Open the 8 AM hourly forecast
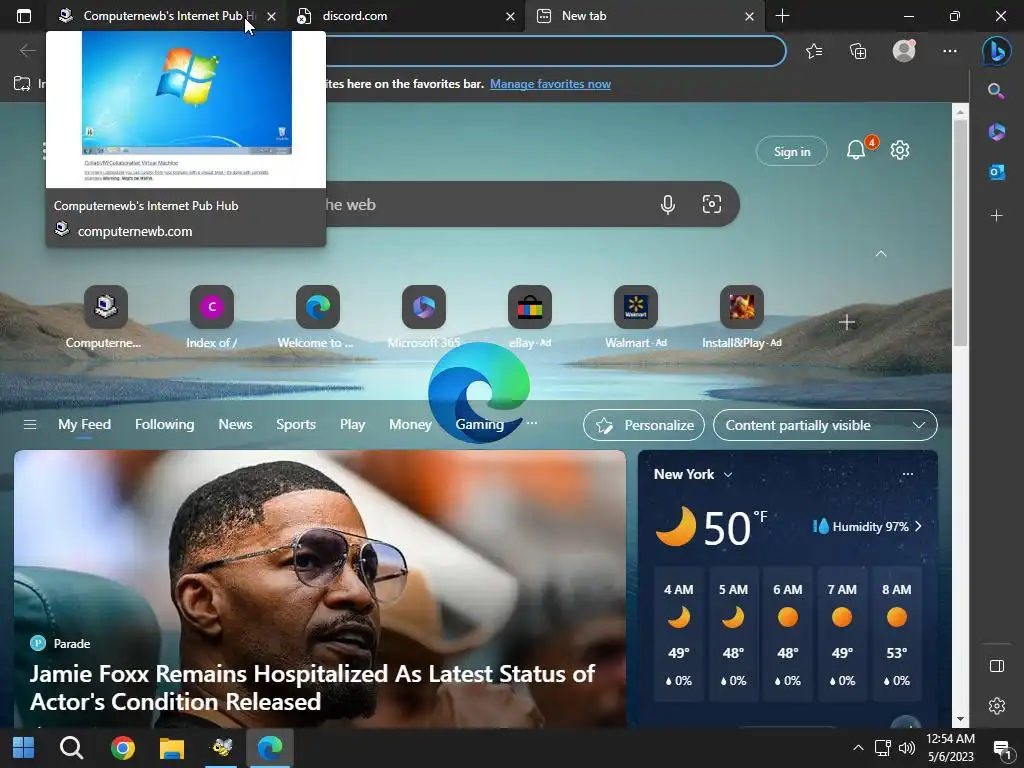 tap(896, 633)
